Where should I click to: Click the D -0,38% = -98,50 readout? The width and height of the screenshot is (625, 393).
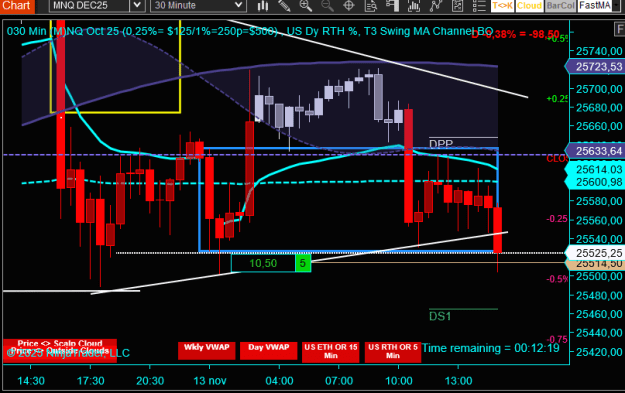(515, 34)
